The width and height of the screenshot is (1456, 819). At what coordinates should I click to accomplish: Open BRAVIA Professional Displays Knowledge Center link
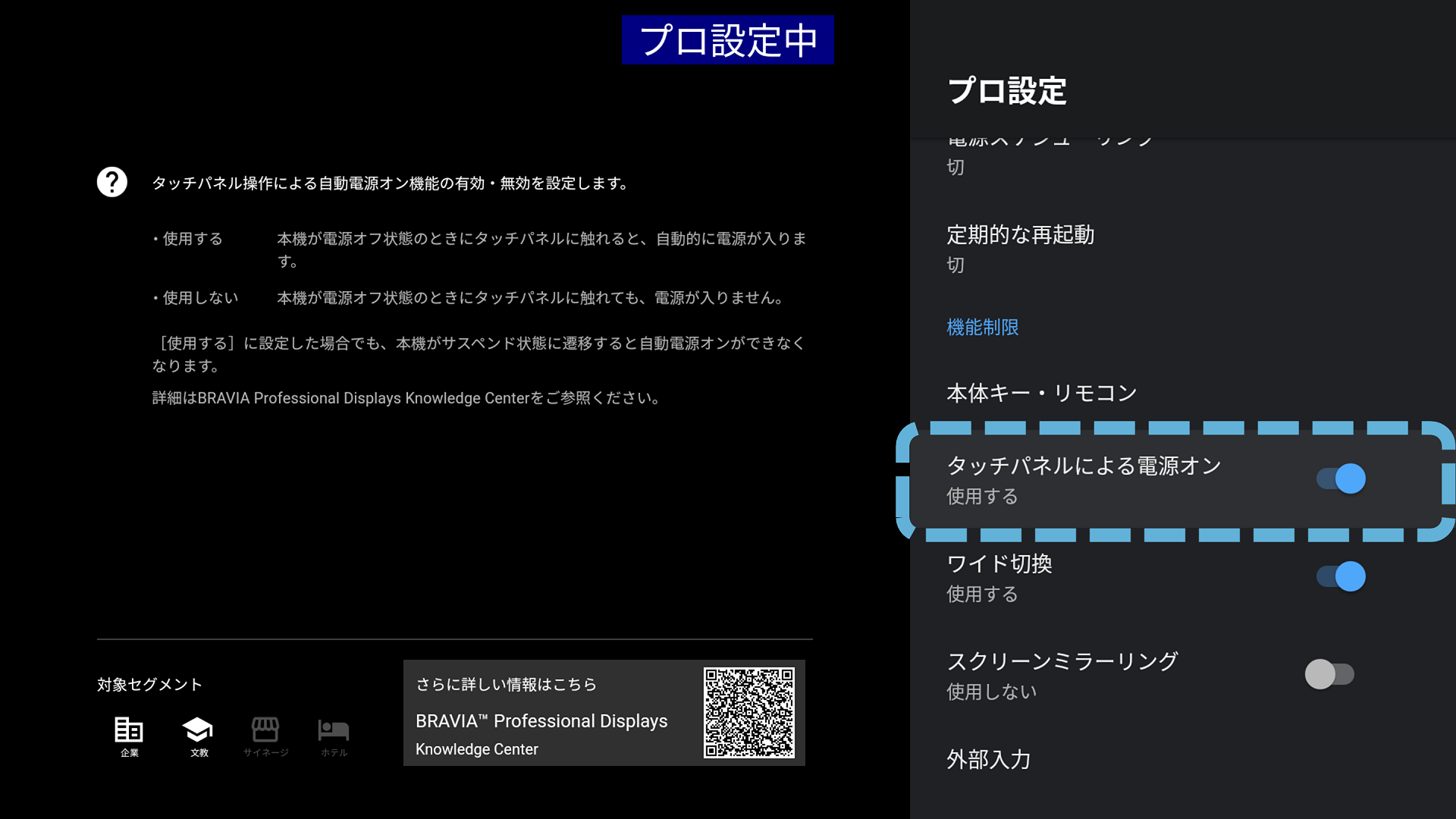pos(541,721)
